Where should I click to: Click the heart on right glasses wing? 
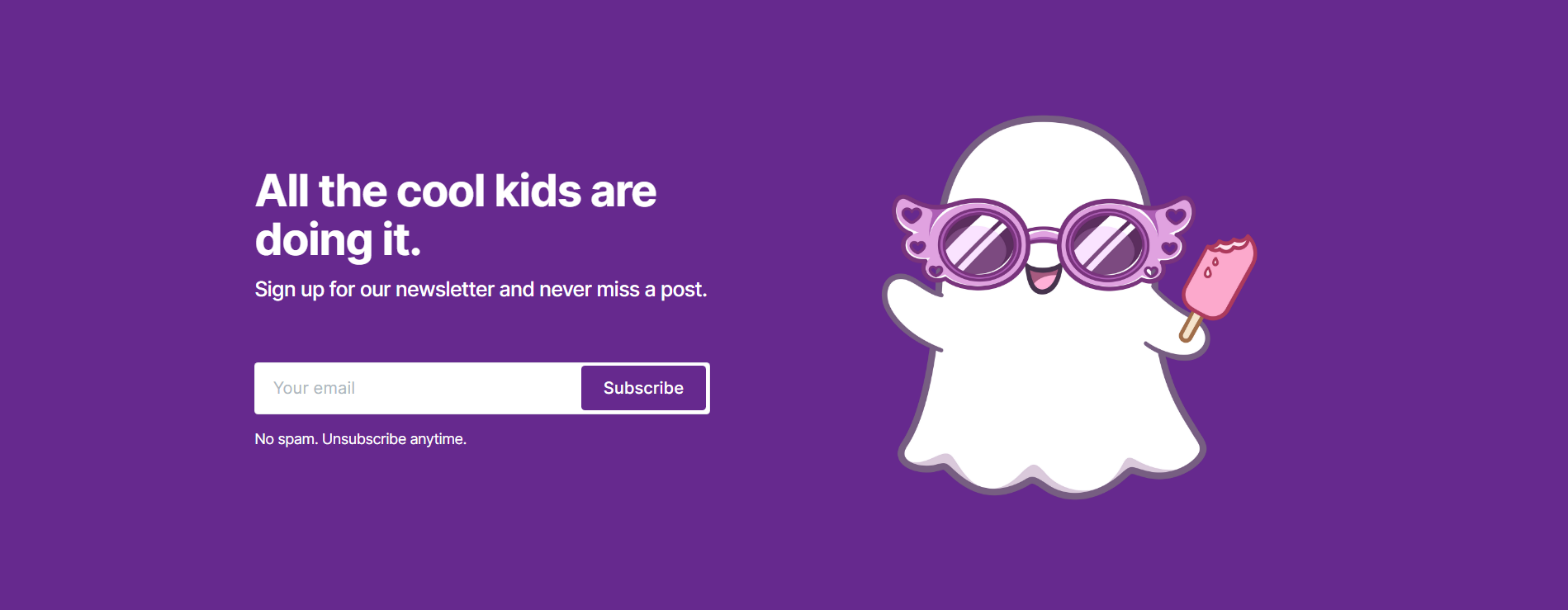point(1176,216)
